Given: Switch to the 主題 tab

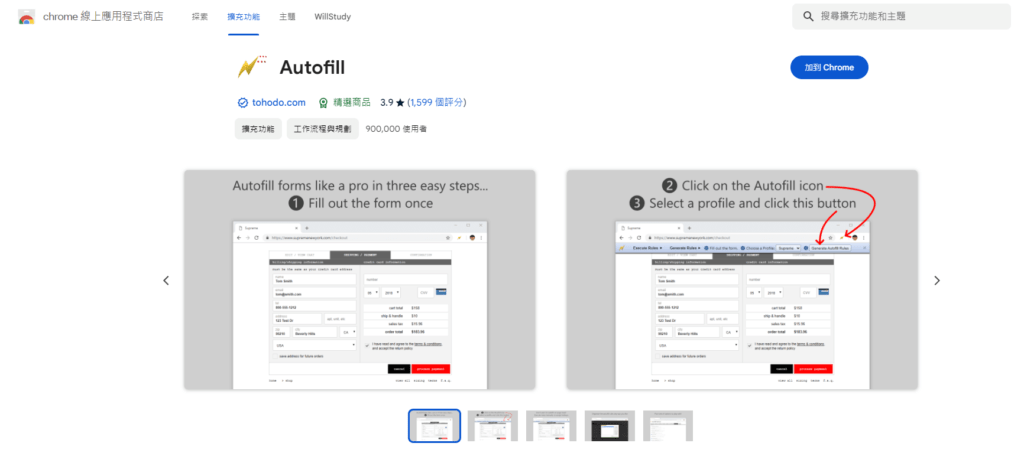Looking at the screenshot, I should click(287, 17).
